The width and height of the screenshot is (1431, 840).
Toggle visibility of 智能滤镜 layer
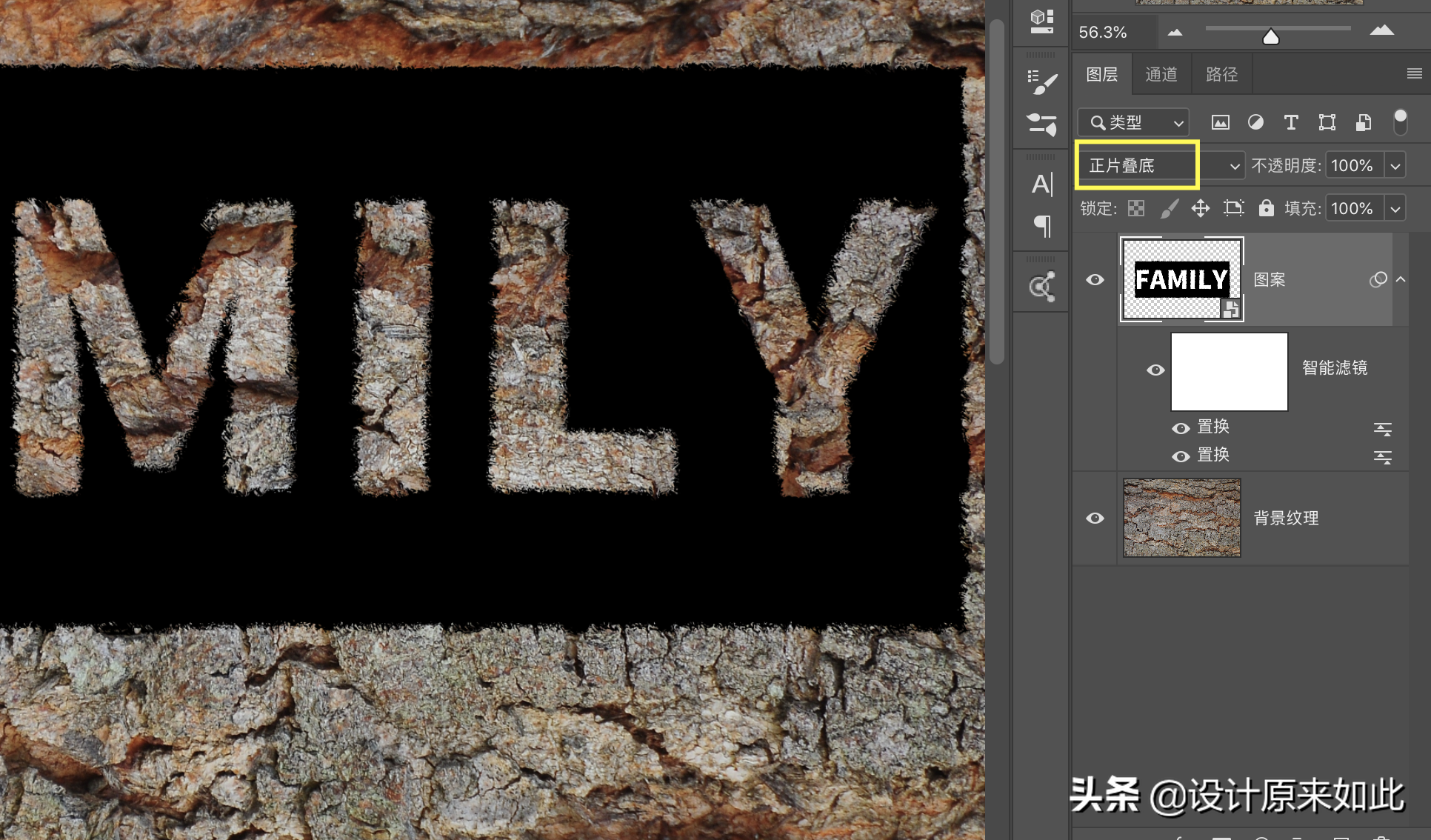coord(1155,370)
